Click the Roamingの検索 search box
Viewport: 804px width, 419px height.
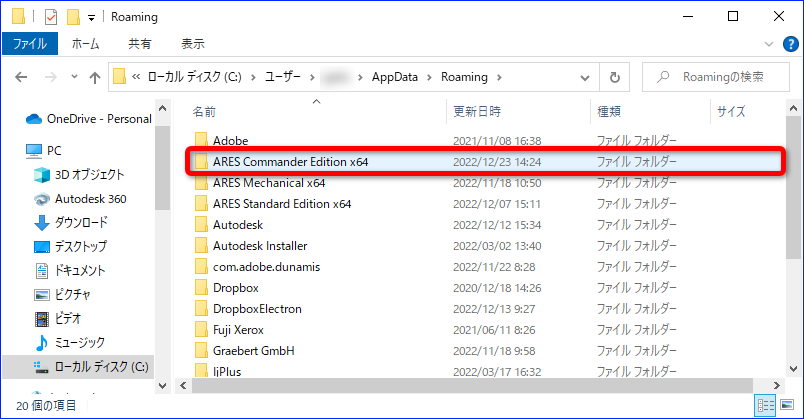click(716, 77)
